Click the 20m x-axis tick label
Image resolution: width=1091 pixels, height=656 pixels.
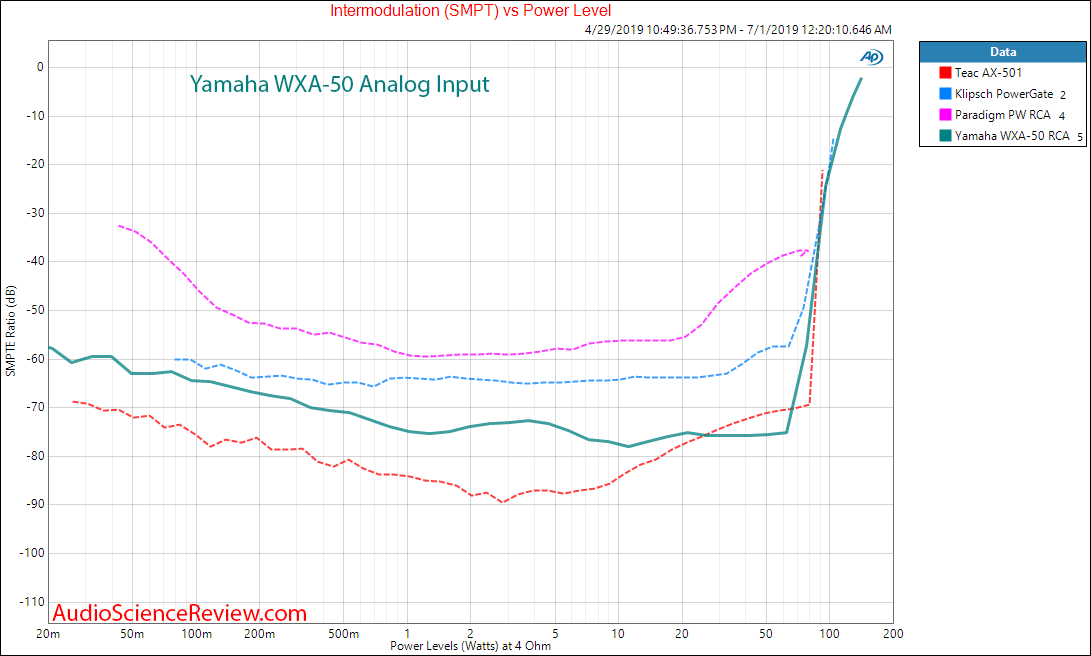click(x=47, y=634)
